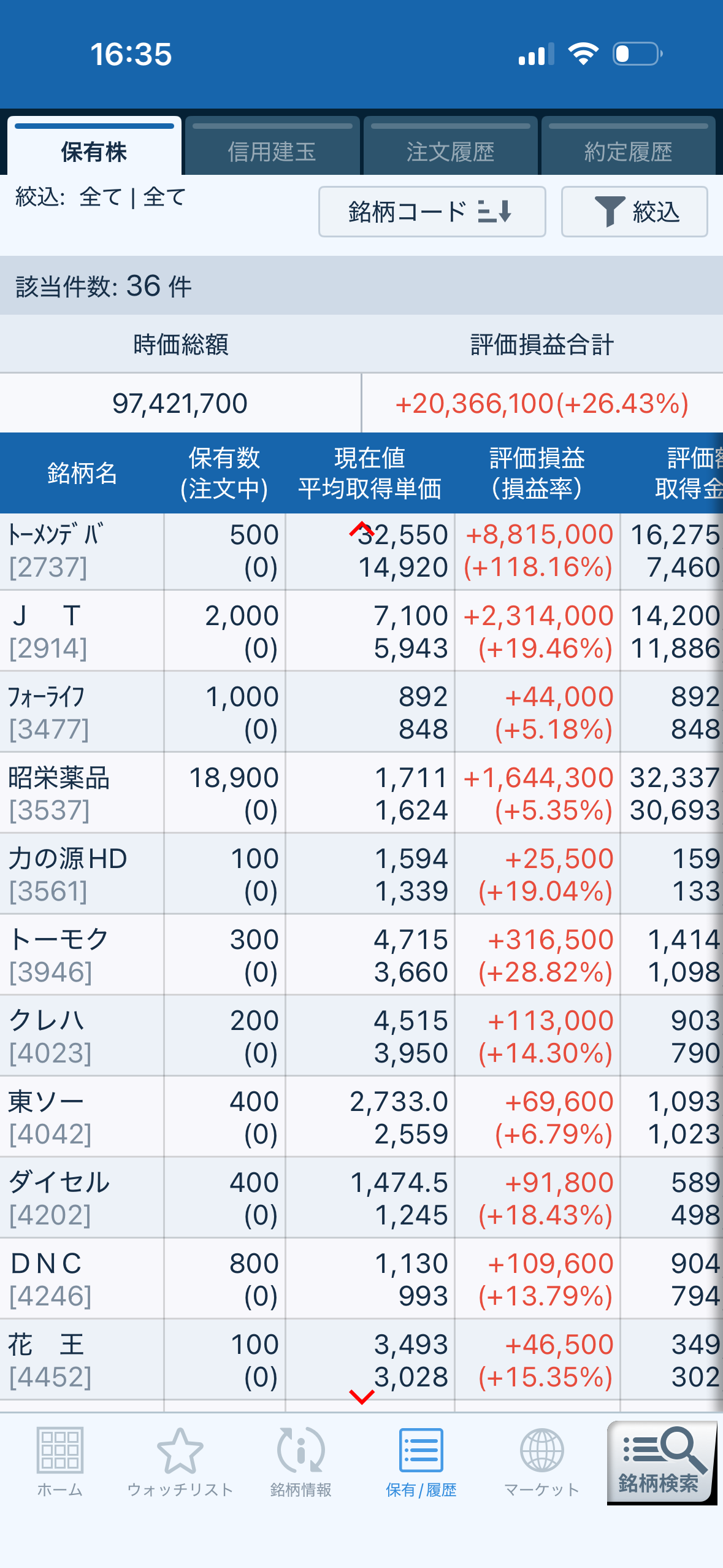This screenshot has height=1568, width=723.
Task: Open the Market globe icon
Action: coord(541,1450)
